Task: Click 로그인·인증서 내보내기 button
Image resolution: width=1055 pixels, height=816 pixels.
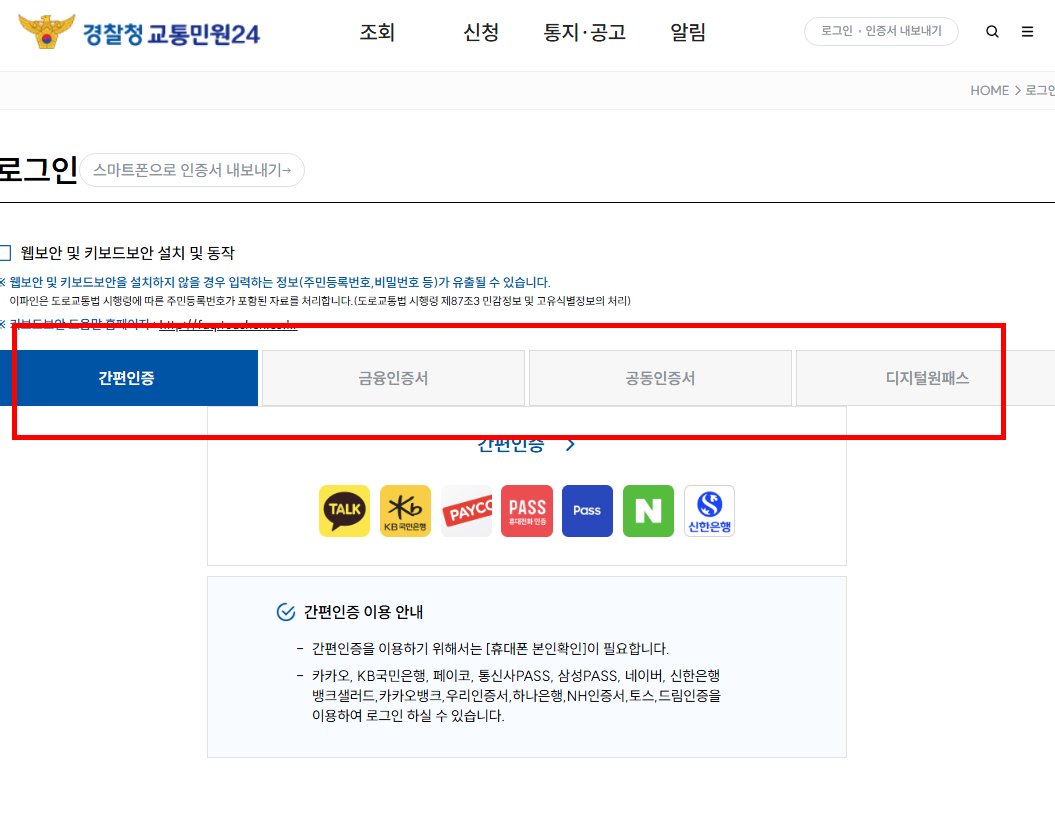Action: pyautogui.click(x=881, y=31)
